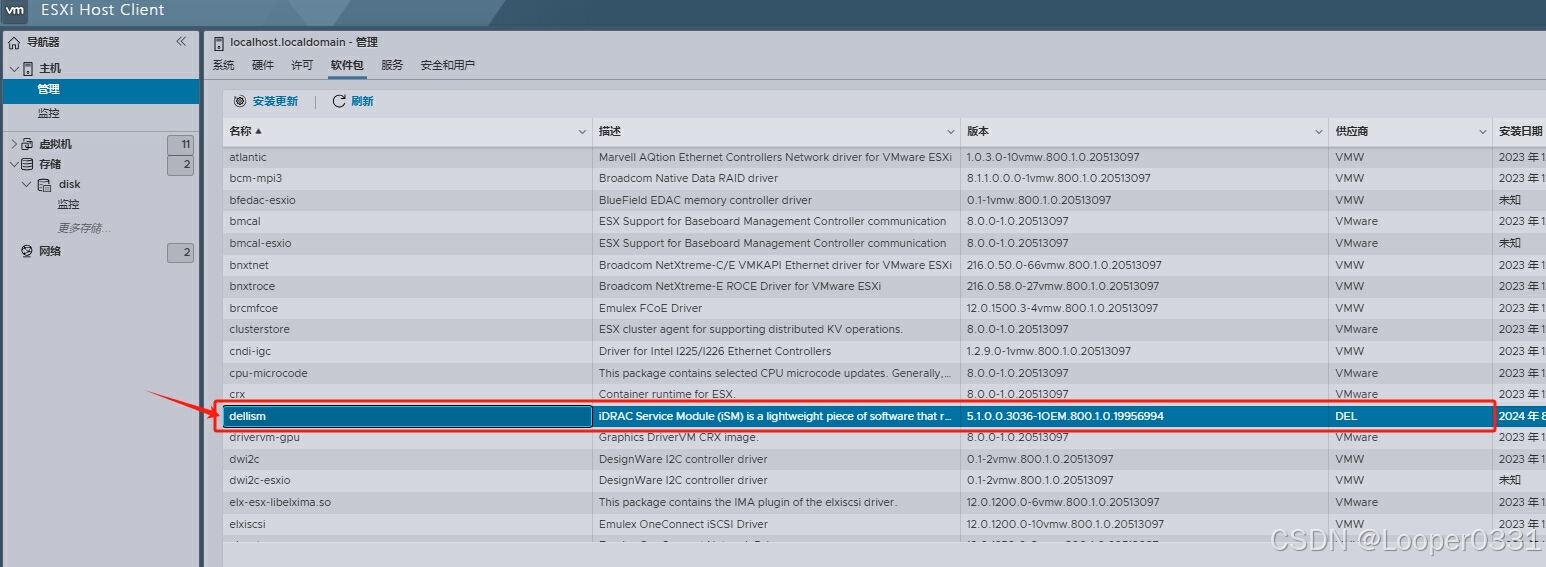The image size is (1546, 567).
Task: Select the bnxtnet package row
Action: [x=884, y=265]
